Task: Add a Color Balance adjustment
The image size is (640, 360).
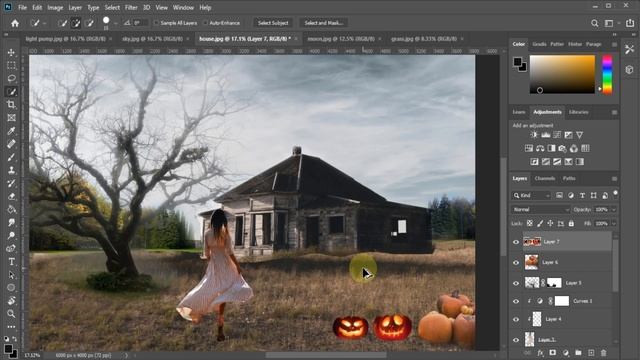Action: pos(540,149)
